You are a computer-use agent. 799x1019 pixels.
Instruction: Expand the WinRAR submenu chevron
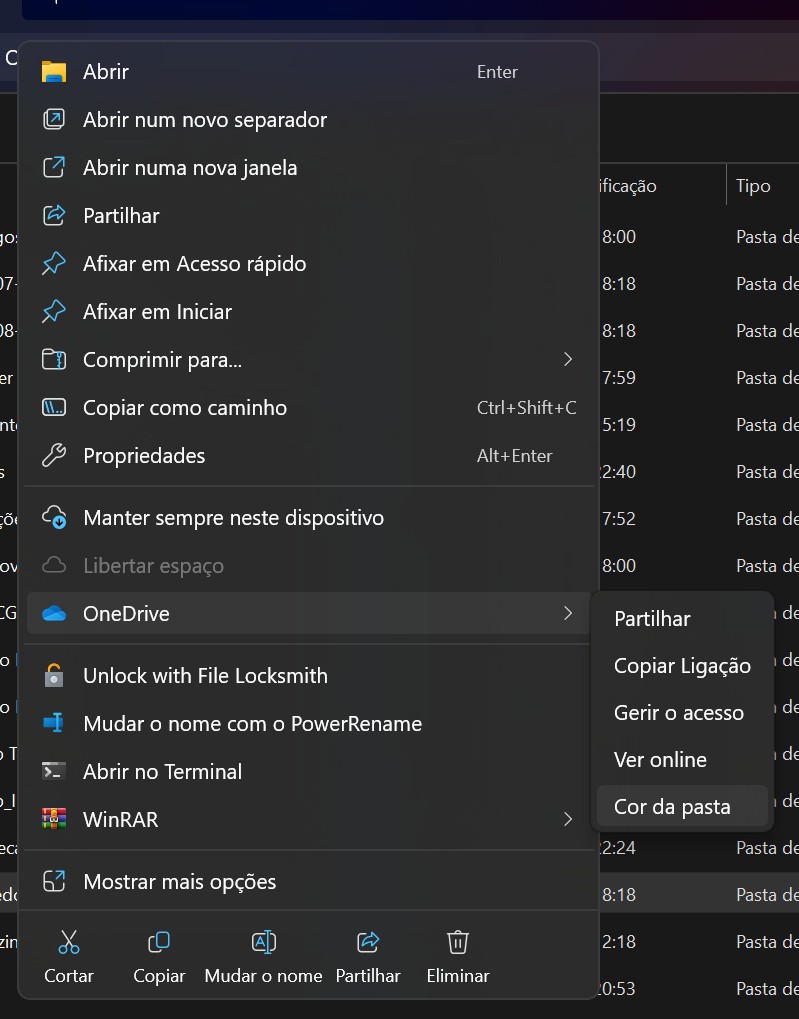pos(568,819)
